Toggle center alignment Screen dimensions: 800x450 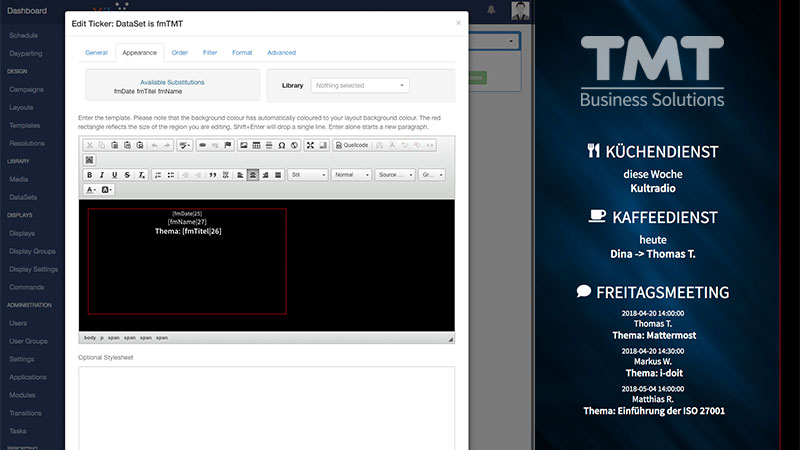(253, 175)
